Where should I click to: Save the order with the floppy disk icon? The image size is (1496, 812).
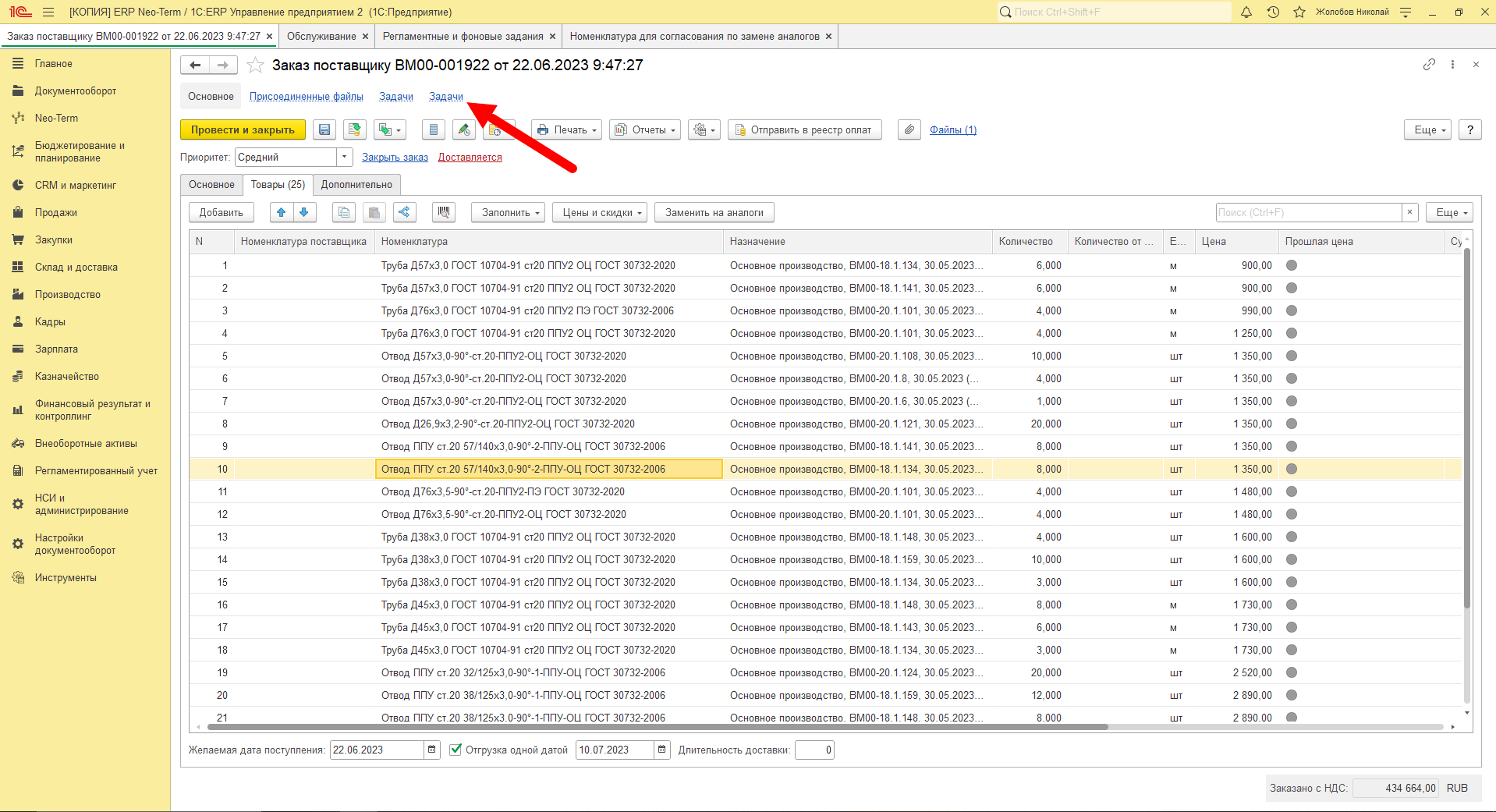point(324,130)
